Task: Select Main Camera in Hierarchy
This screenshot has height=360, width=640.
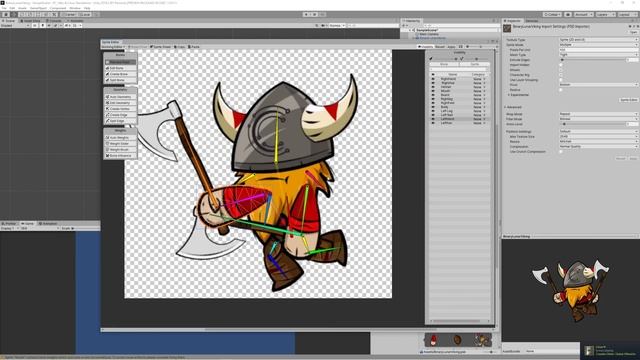Action: (428, 34)
